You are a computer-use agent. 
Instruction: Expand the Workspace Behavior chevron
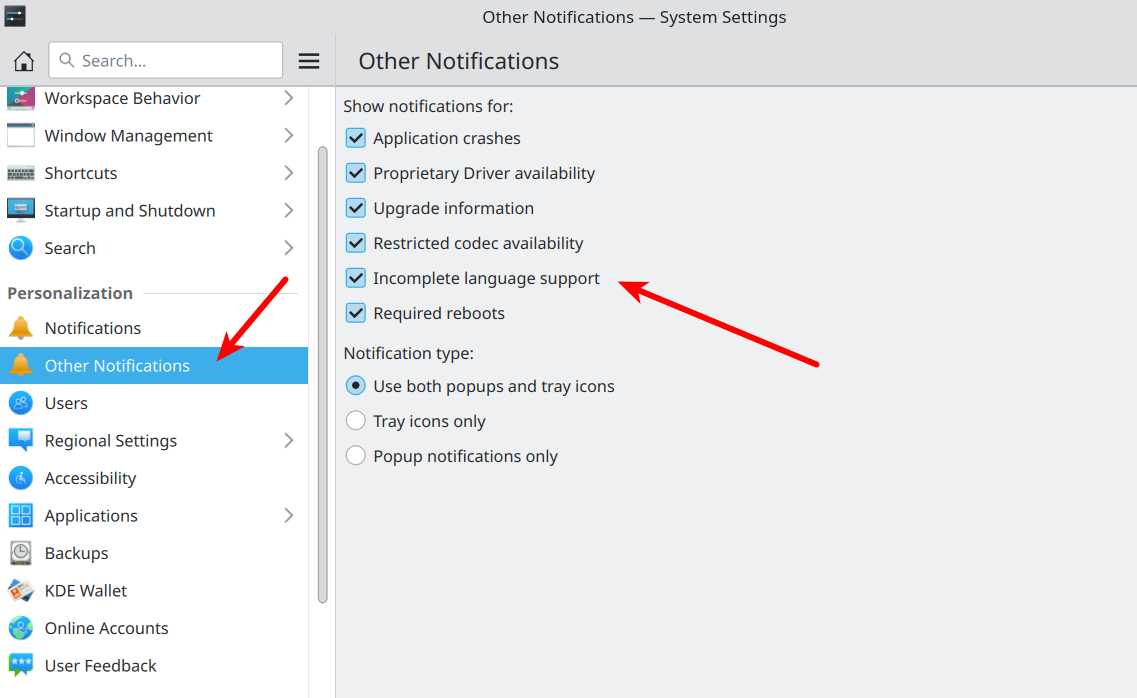pos(289,98)
